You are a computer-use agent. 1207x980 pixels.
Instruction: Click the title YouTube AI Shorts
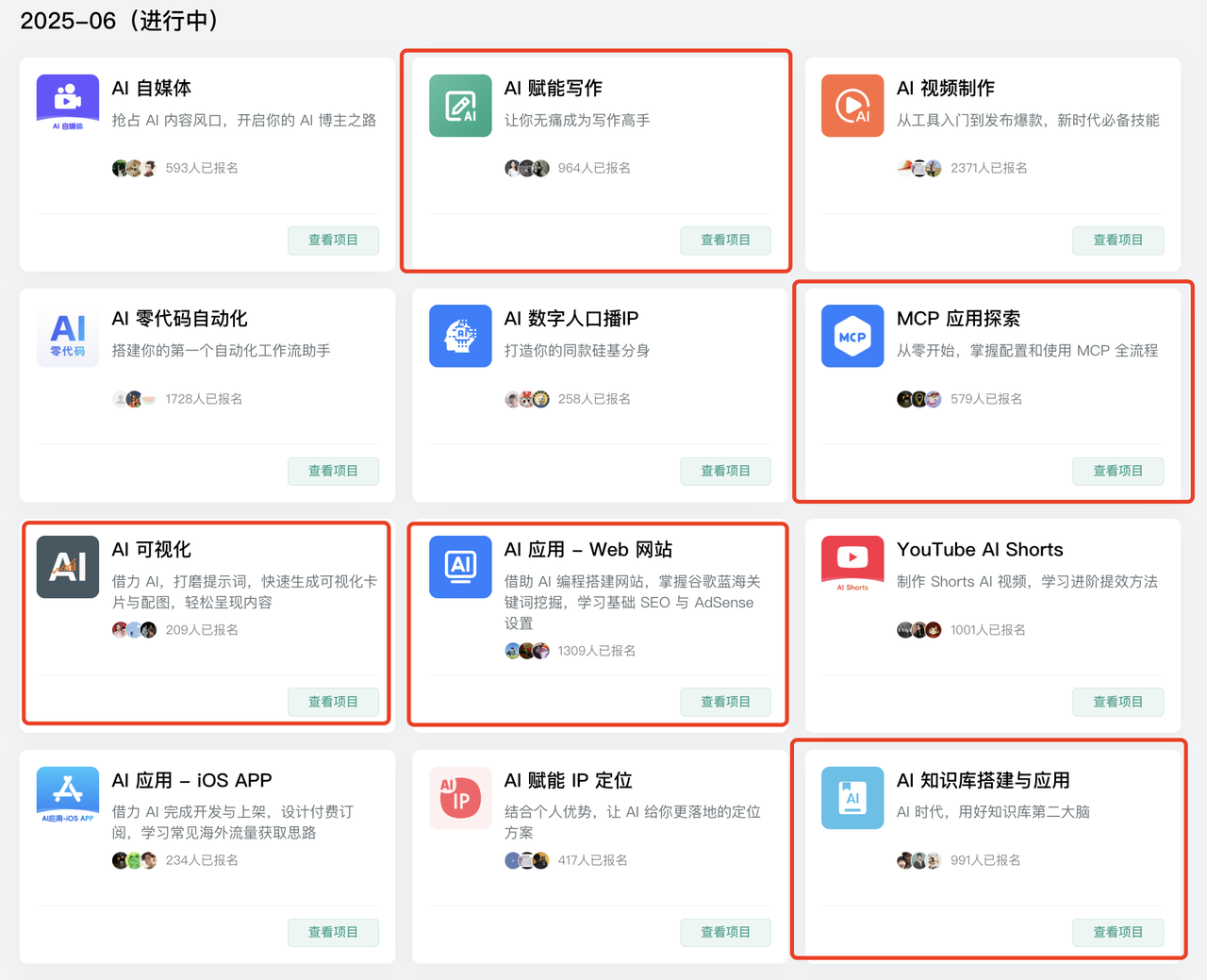point(980,550)
